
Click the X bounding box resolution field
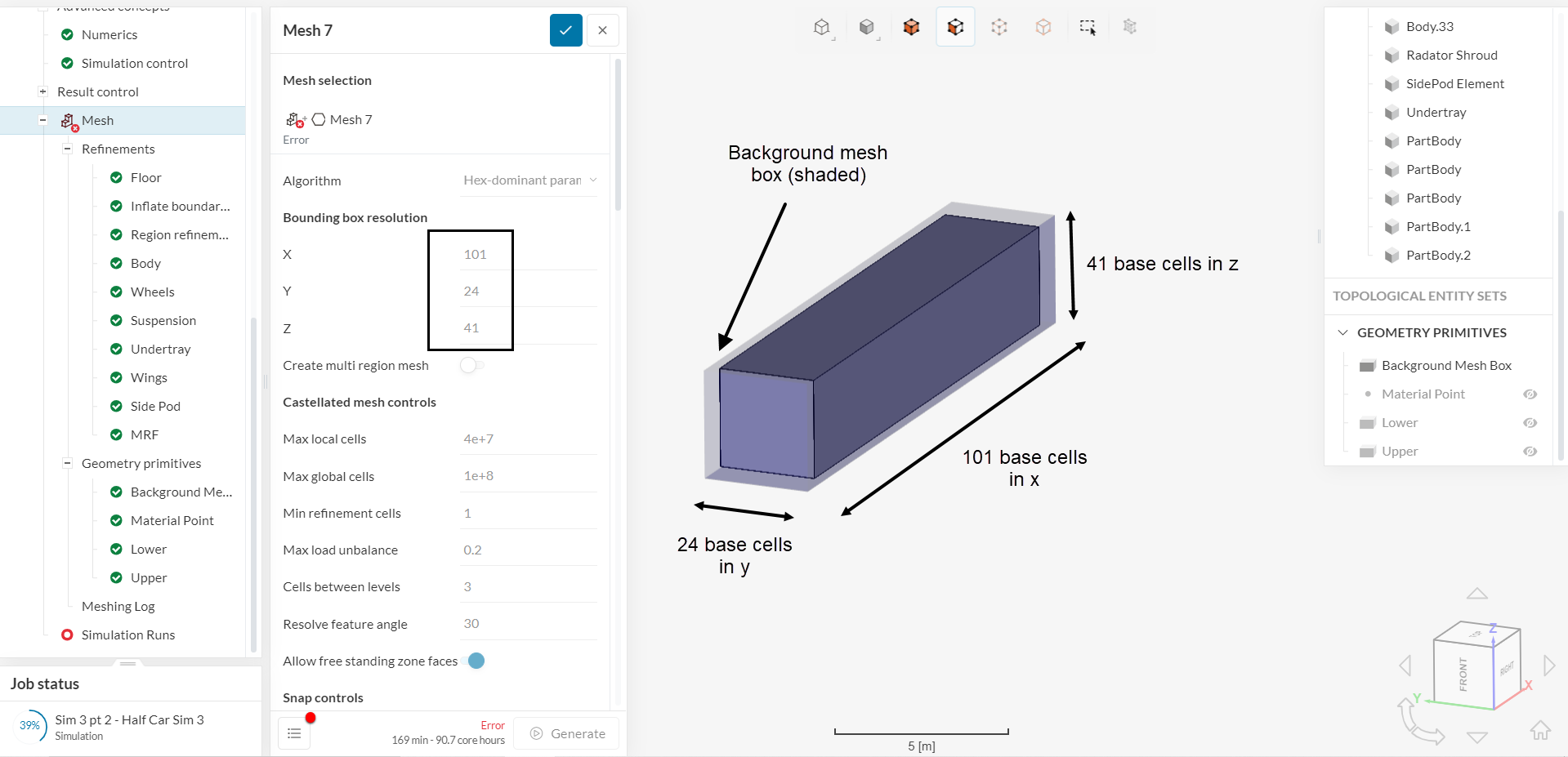[x=529, y=254]
